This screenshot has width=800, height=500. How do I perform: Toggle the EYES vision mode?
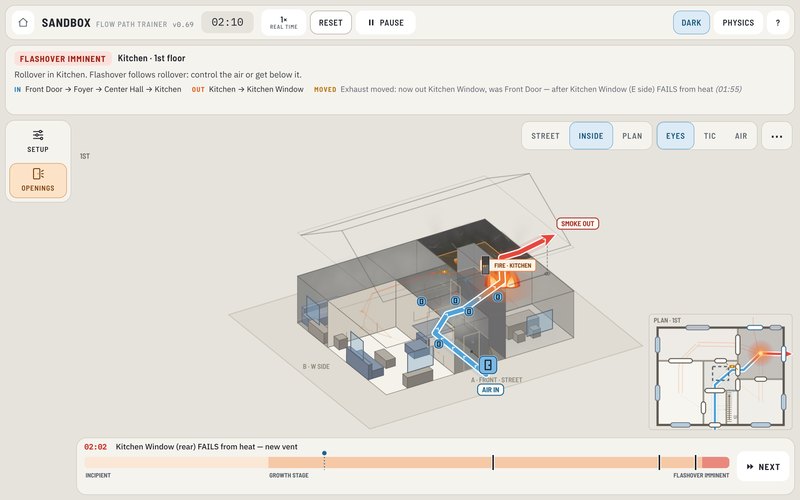675,136
